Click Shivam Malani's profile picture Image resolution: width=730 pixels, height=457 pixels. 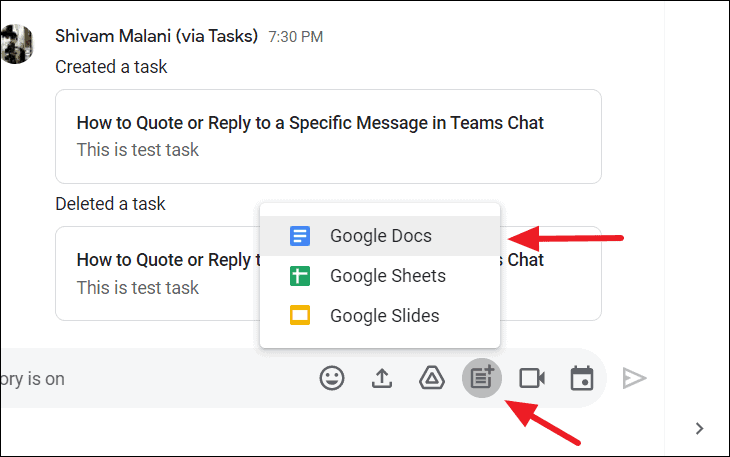(x=17, y=44)
